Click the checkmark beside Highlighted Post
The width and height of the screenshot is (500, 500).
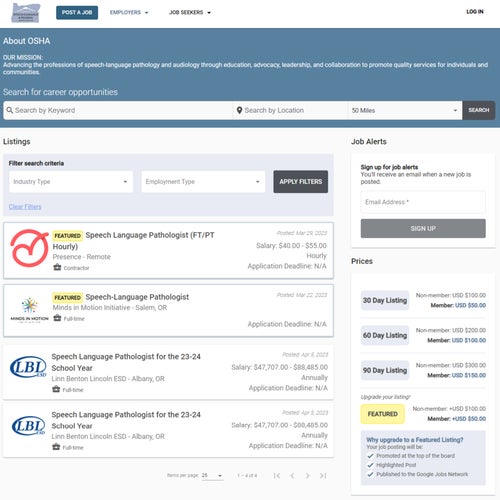(370, 465)
